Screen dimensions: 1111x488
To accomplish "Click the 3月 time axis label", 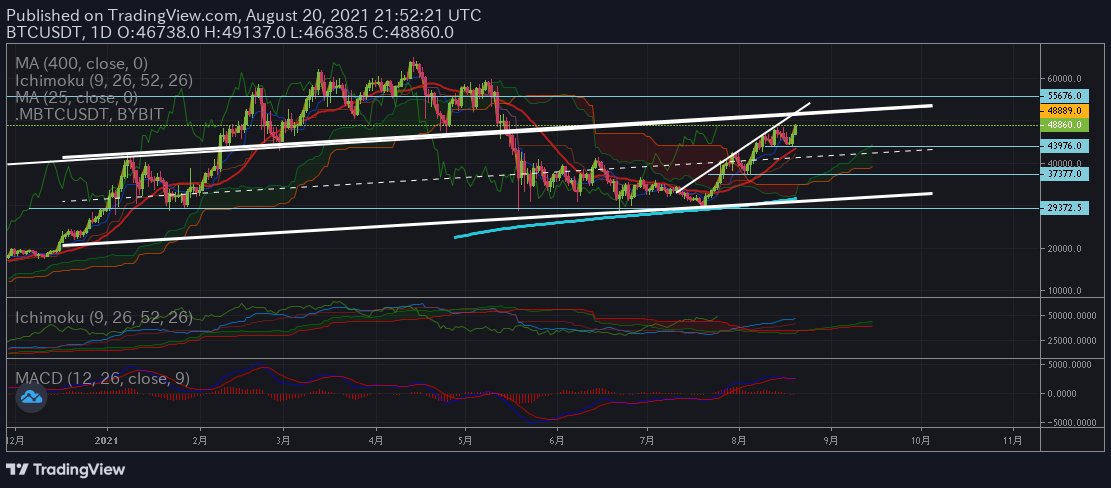I will (x=283, y=440).
